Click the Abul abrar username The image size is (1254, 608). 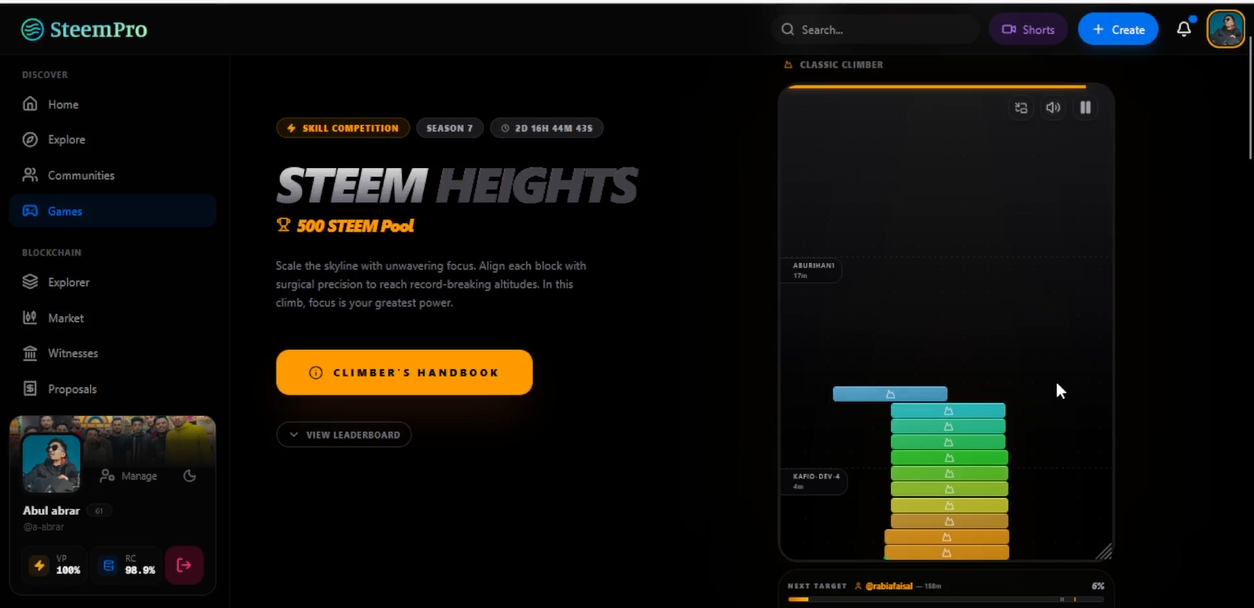click(x=52, y=511)
